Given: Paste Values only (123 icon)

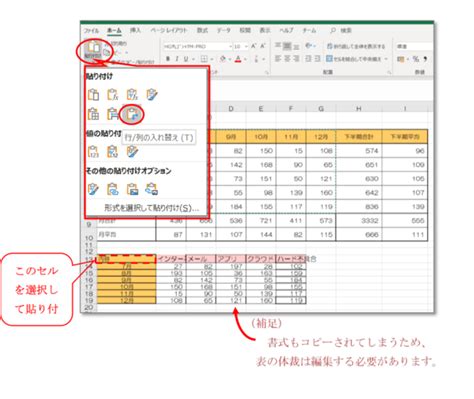Looking at the screenshot, I should click(93, 152).
